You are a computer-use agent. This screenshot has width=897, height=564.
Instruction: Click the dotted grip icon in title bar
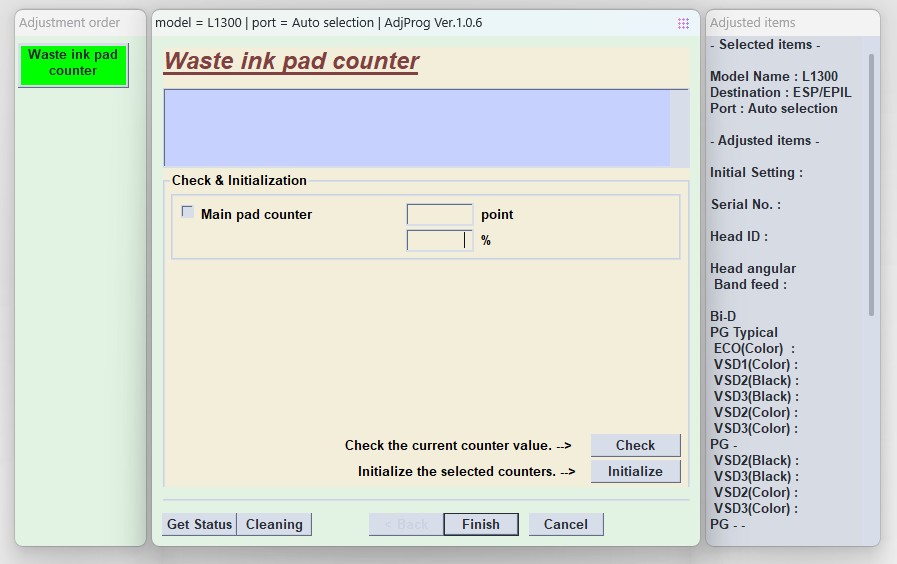coord(683,23)
